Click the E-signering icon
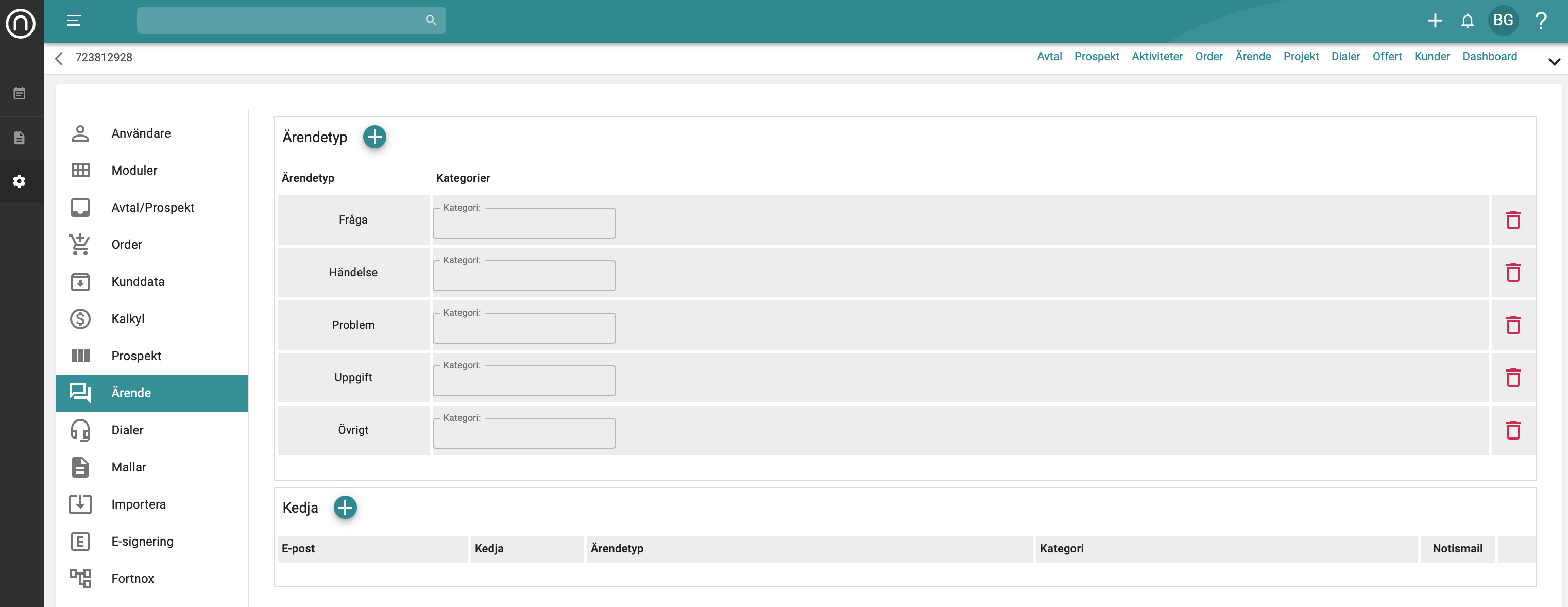Viewport: 1568px width, 607px height. click(80, 541)
